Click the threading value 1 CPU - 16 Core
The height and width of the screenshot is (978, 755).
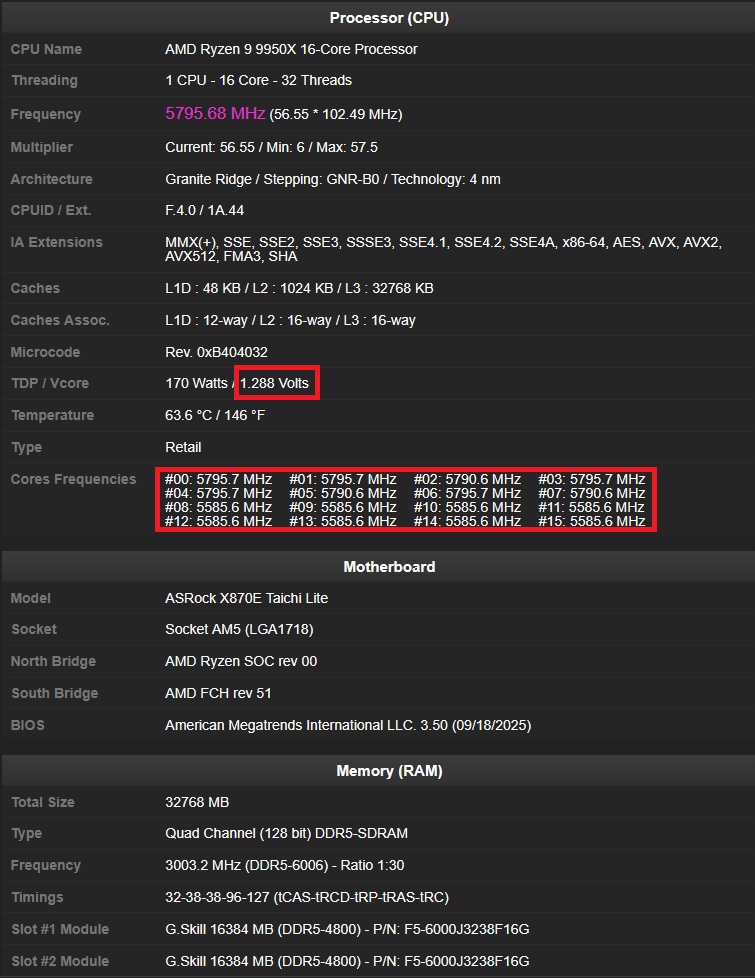(258, 80)
